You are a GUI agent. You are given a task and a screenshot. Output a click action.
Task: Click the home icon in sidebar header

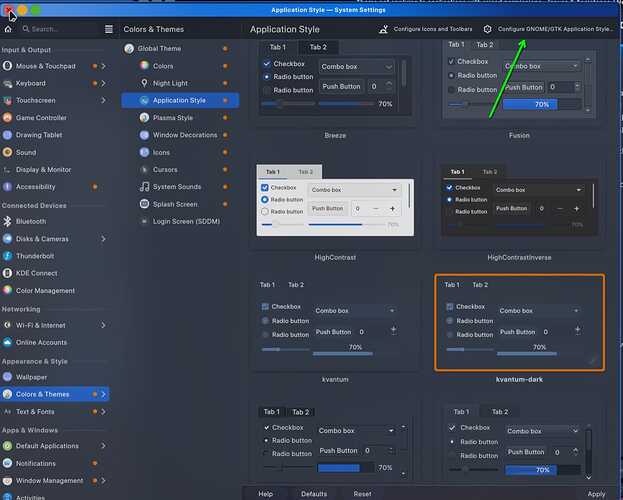click(8, 29)
